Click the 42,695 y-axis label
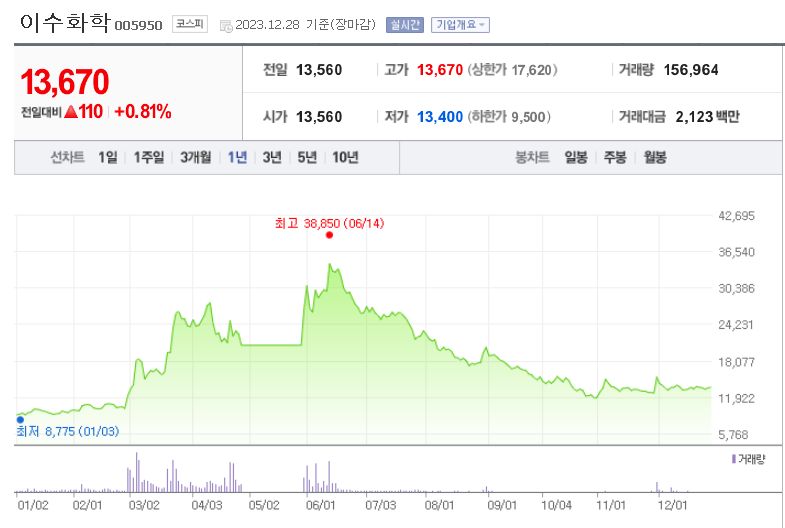The height and width of the screenshot is (528, 785). point(736,216)
